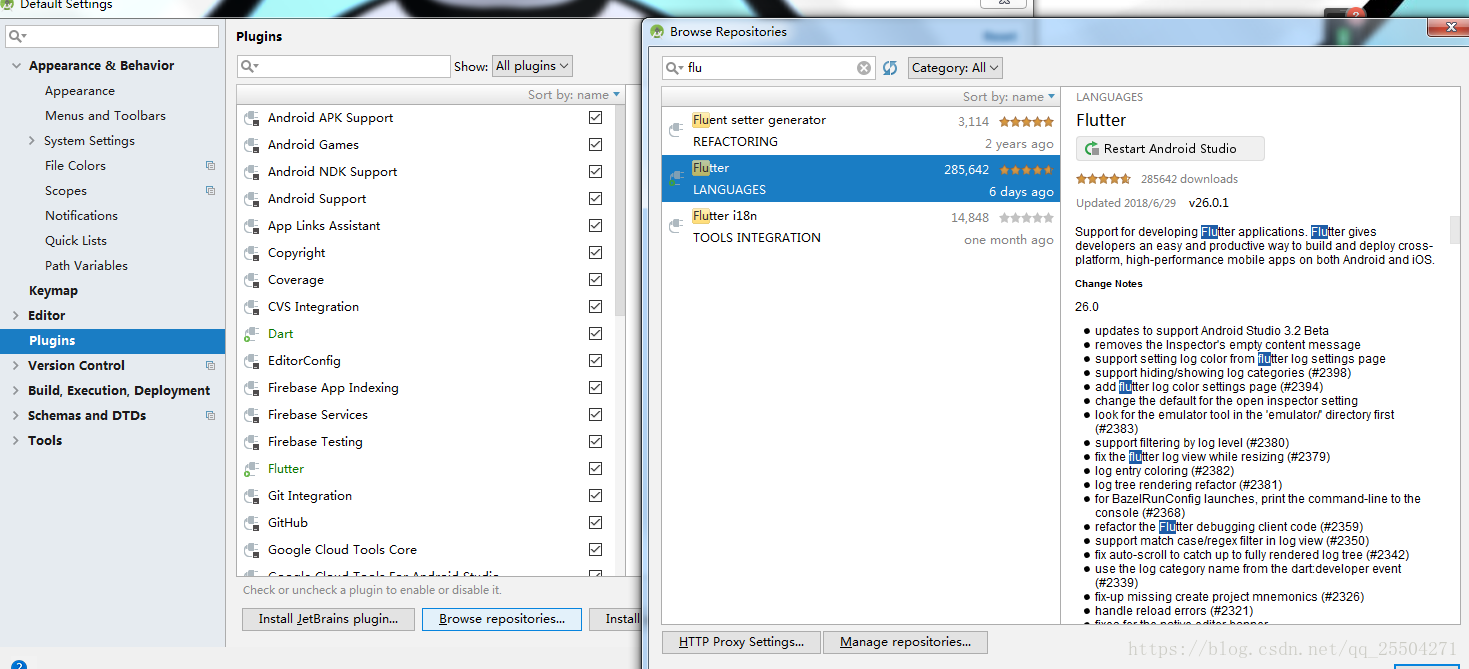Focus the Browse Repositories search field
The height and width of the screenshot is (669, 1469).
pyautogui.click(x=770, y=68)
